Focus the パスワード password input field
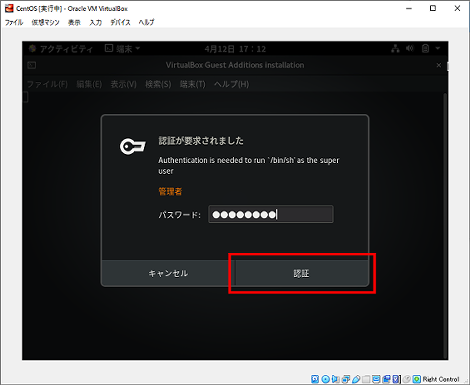 [271, 214]
